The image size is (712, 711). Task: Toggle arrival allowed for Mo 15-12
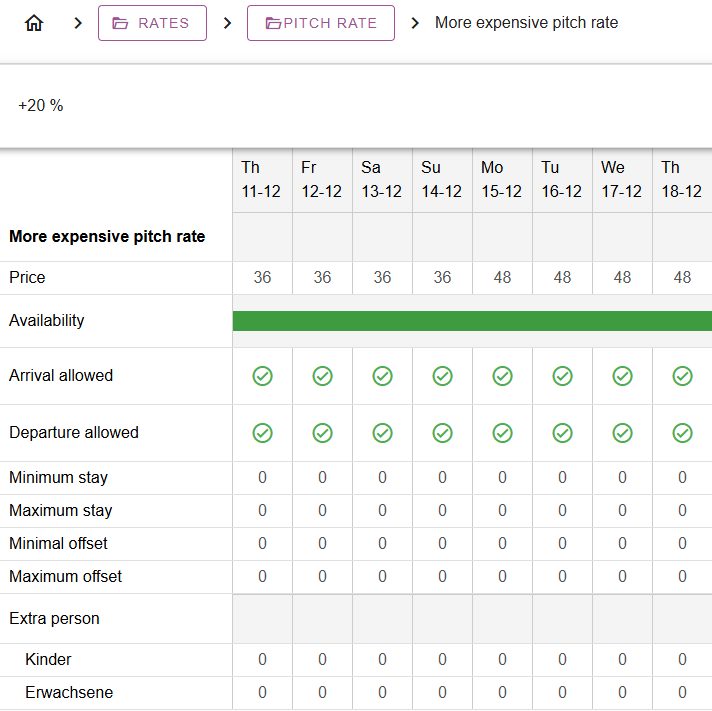[x=502, y=376]
